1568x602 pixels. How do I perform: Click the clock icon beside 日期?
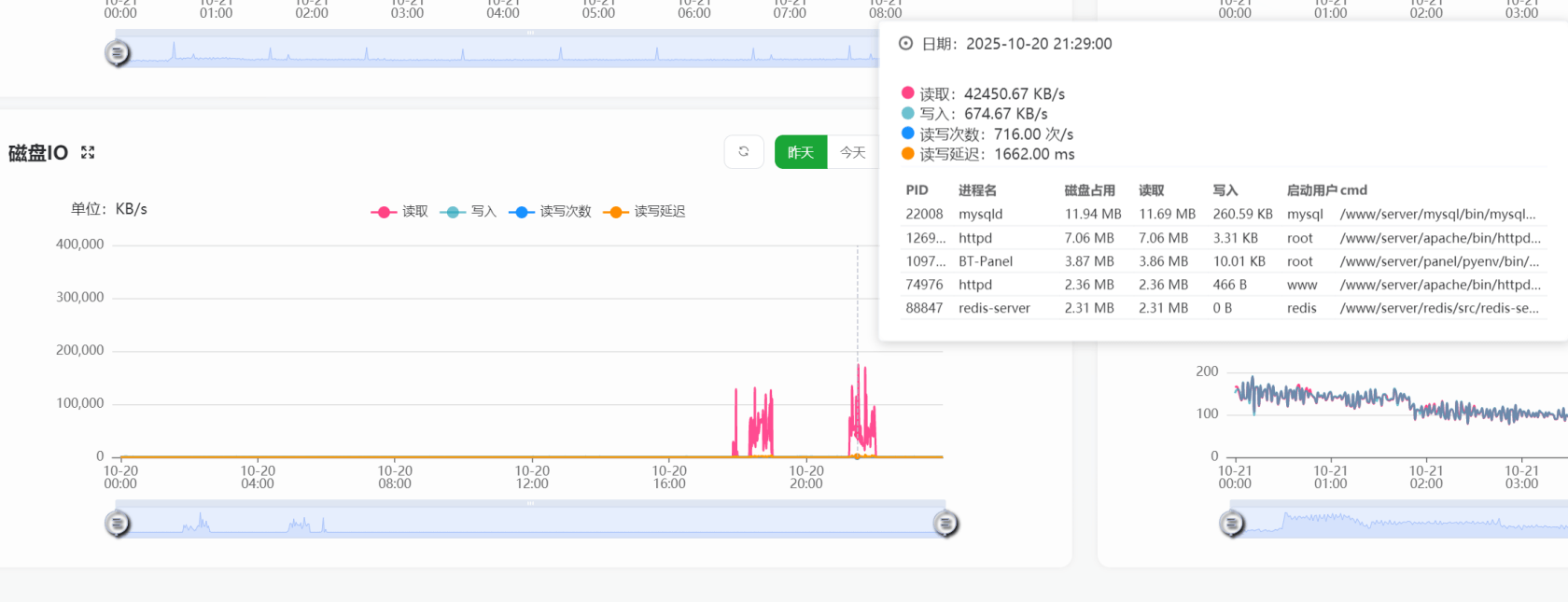pos(905,44)
